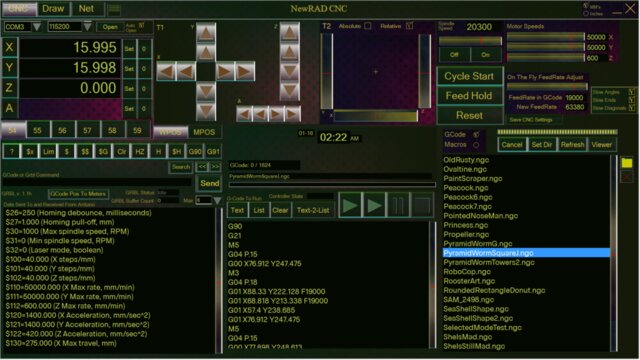Select RoosterArt.ngc in the file list
640x360 pixels.
coord(469,281)
